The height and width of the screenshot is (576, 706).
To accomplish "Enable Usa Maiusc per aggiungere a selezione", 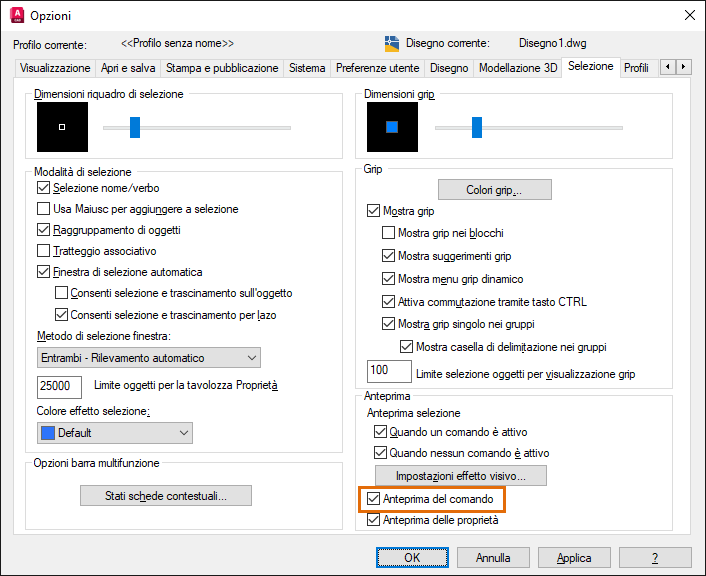I will 43,209.
